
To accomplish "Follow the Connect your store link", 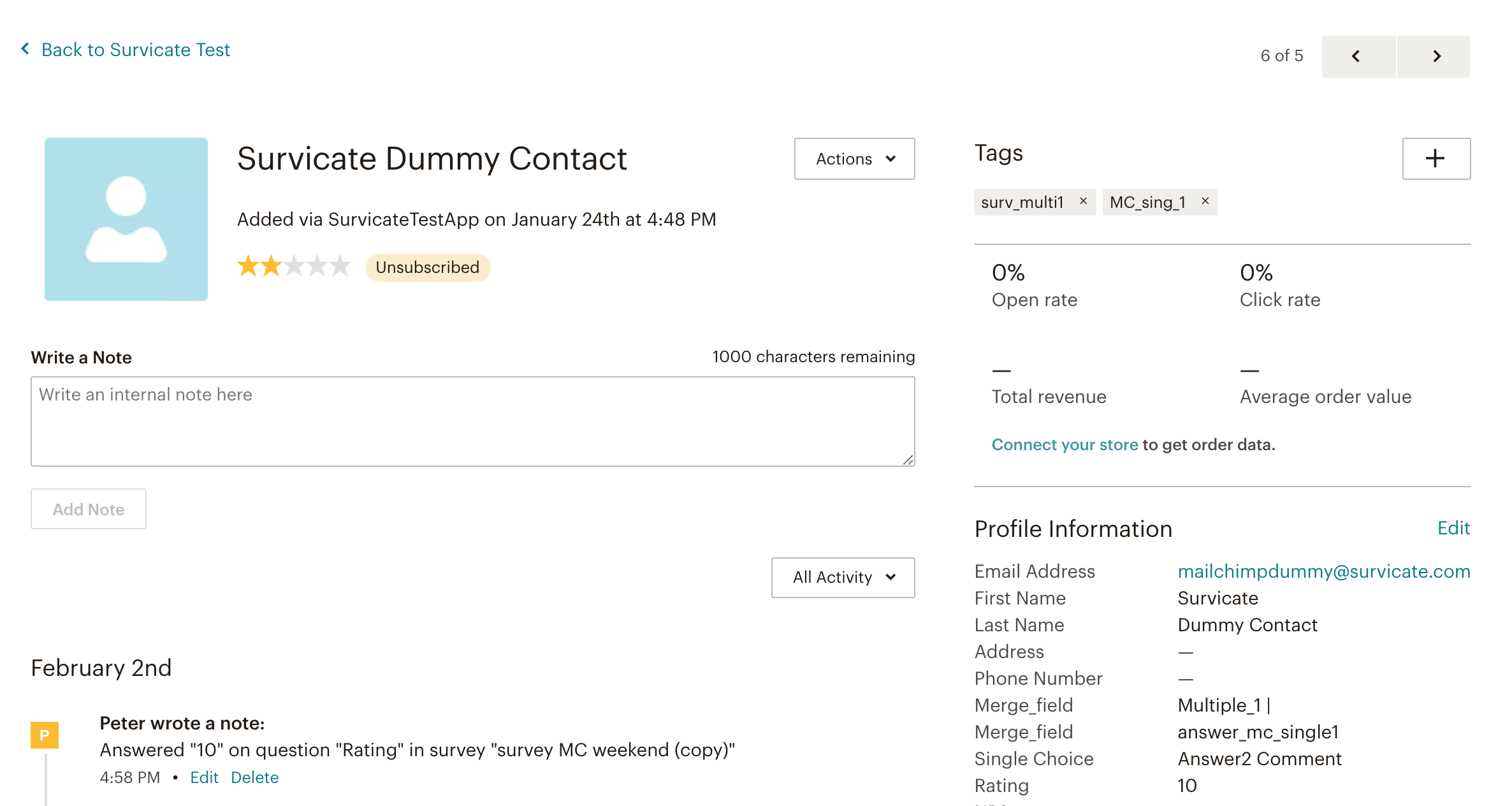I will tap(1065, 444).
